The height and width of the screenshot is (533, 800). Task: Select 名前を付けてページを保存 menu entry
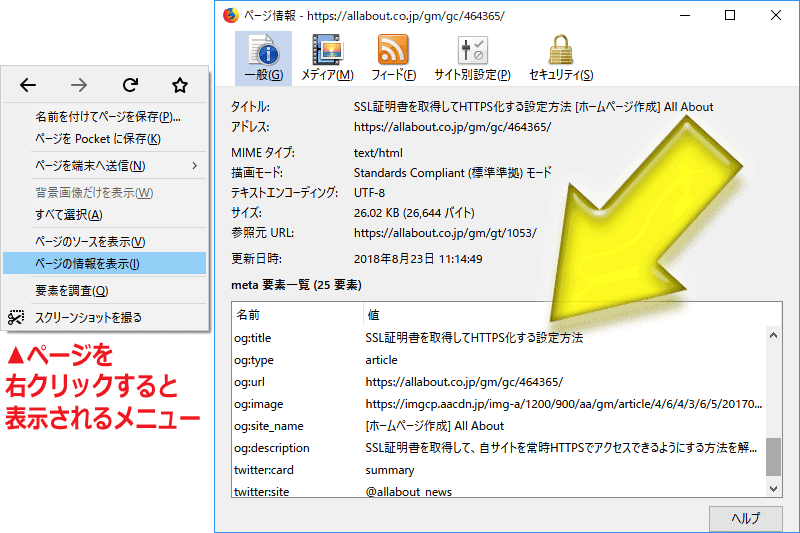105,117
